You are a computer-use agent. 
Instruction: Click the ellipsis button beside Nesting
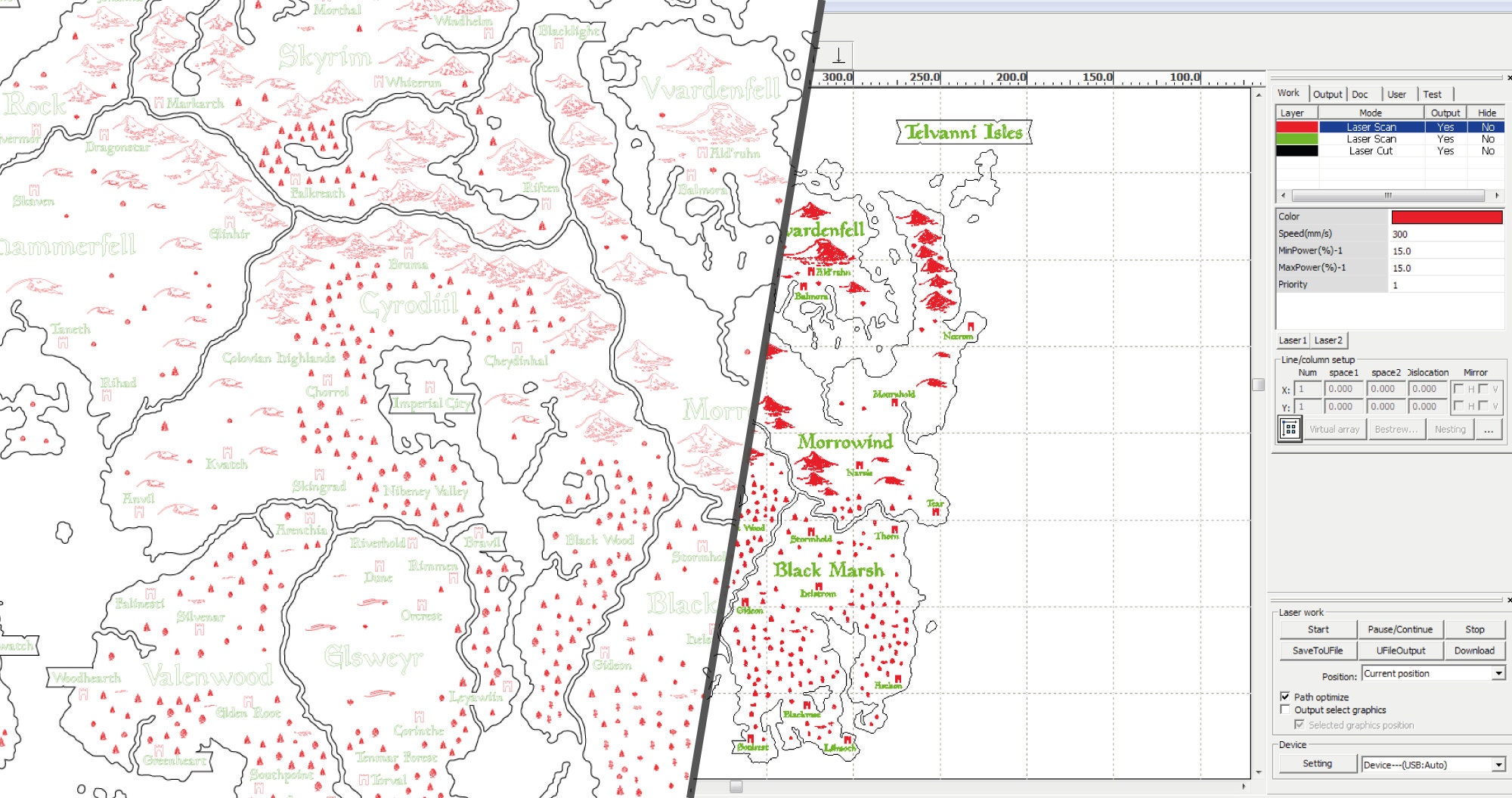click(1489, 429)
